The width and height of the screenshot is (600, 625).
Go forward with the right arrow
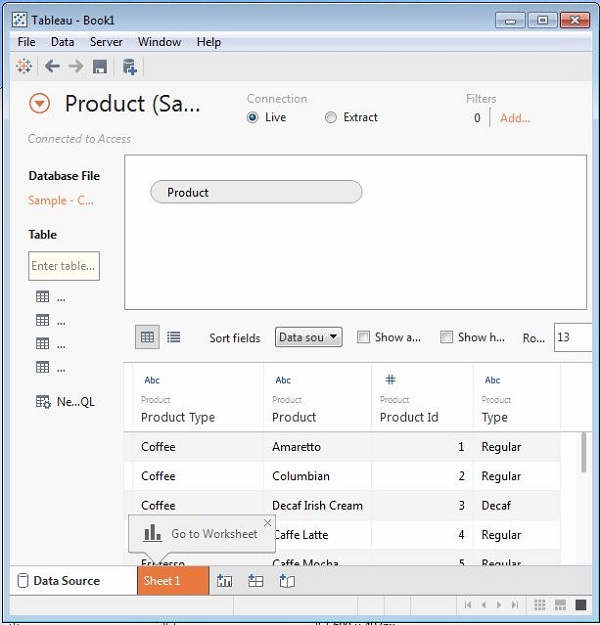[x=76, y=66]
